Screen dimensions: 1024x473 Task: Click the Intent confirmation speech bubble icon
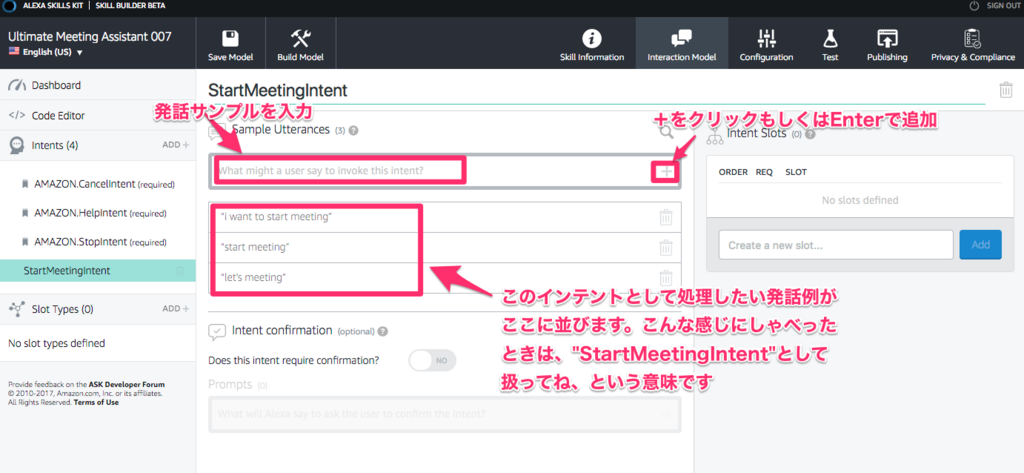tap(217, 331)
